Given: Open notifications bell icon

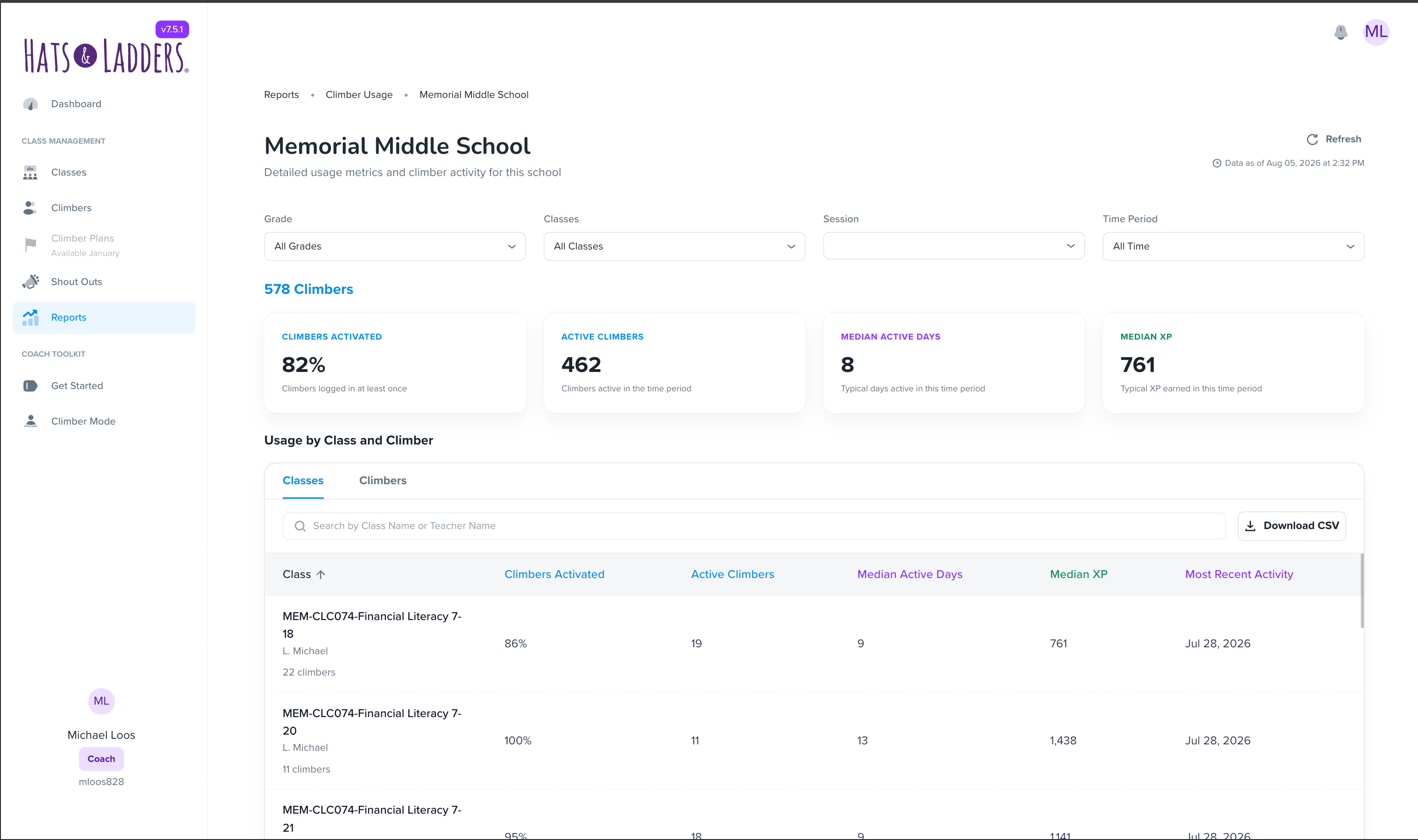Looking at the screenshot, I should [1340, 32].
